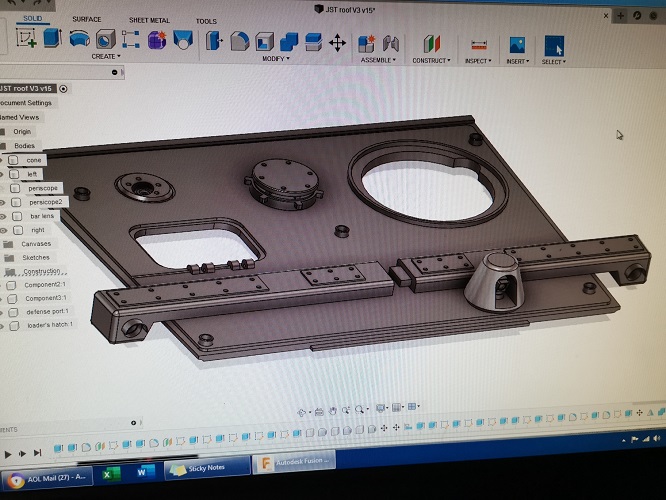Select the Sketches folder in browser

[x=35, y=257]
